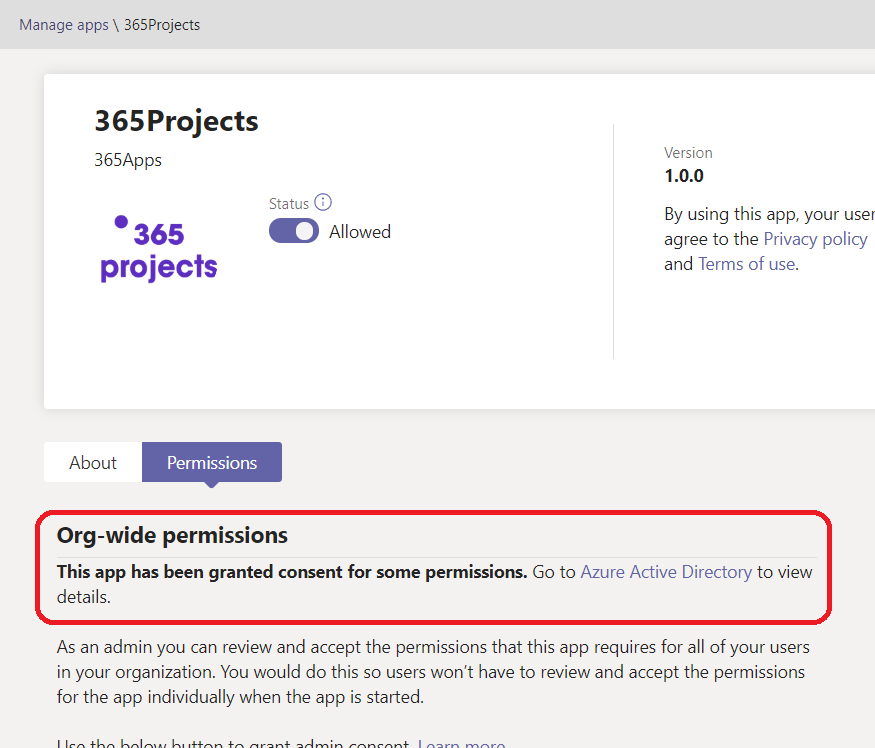
Task: Click the 365Apps publisher name
Action: tap(128, 160)
